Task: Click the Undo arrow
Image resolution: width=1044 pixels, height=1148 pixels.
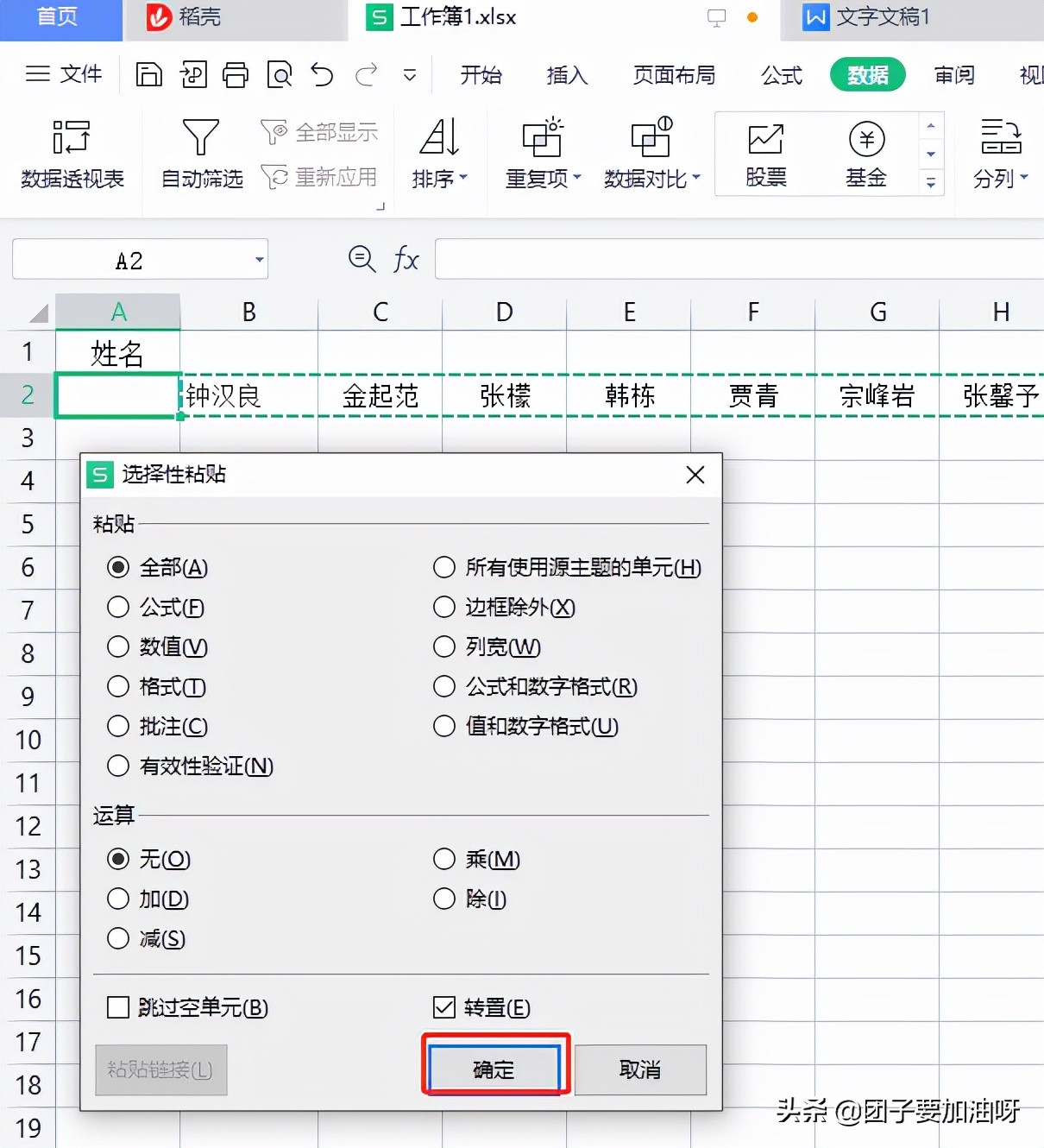Action: (323, 75)
